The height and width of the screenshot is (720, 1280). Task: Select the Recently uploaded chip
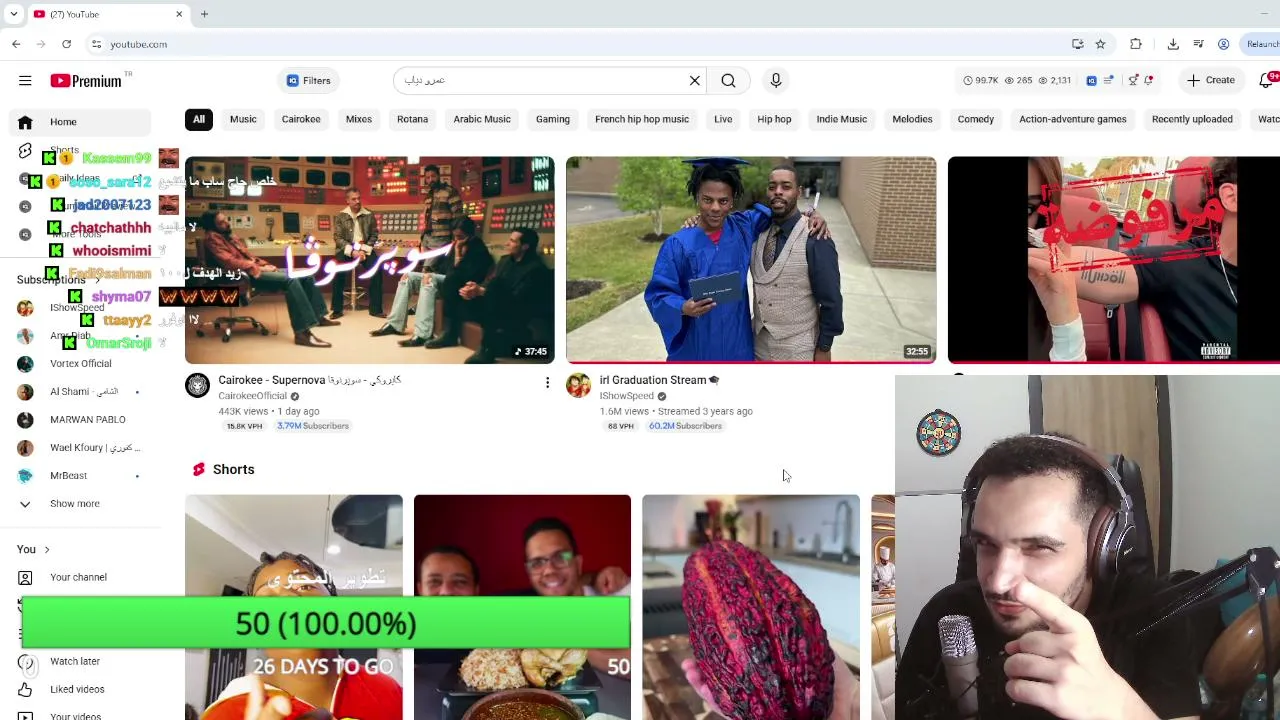pos(1192,119)
